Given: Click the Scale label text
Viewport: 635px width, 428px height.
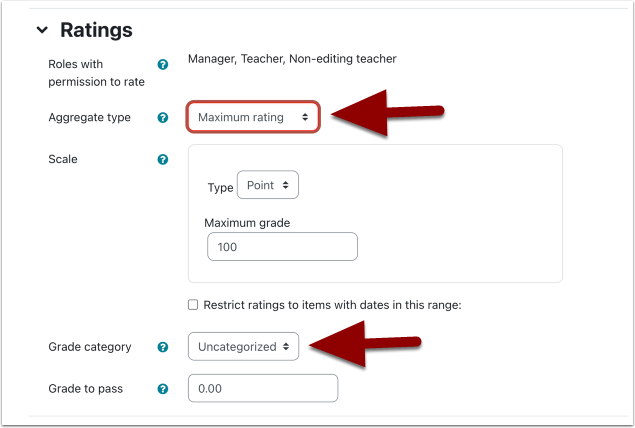Looking at the screenshot, I should (62, 160).
